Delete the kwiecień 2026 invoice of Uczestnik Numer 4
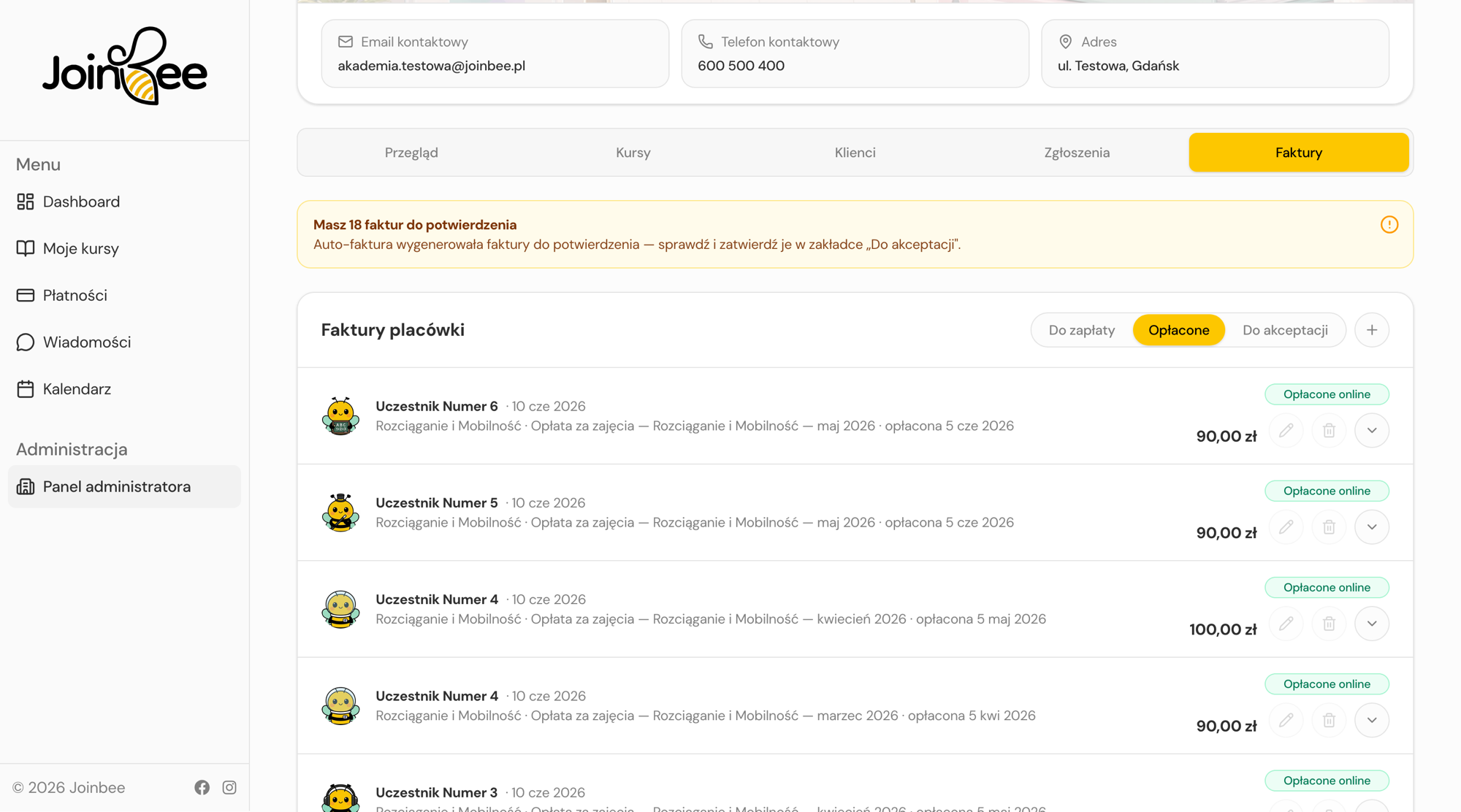The image size is (1461, 812). coord(1330,624)
